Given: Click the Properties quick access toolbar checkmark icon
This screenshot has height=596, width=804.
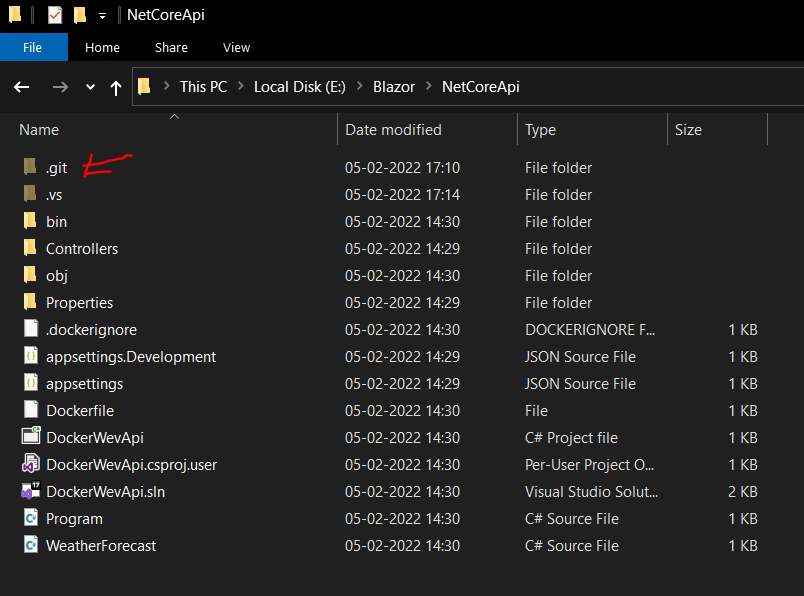Looking at the screenshot, I should [x=55, y=15].
